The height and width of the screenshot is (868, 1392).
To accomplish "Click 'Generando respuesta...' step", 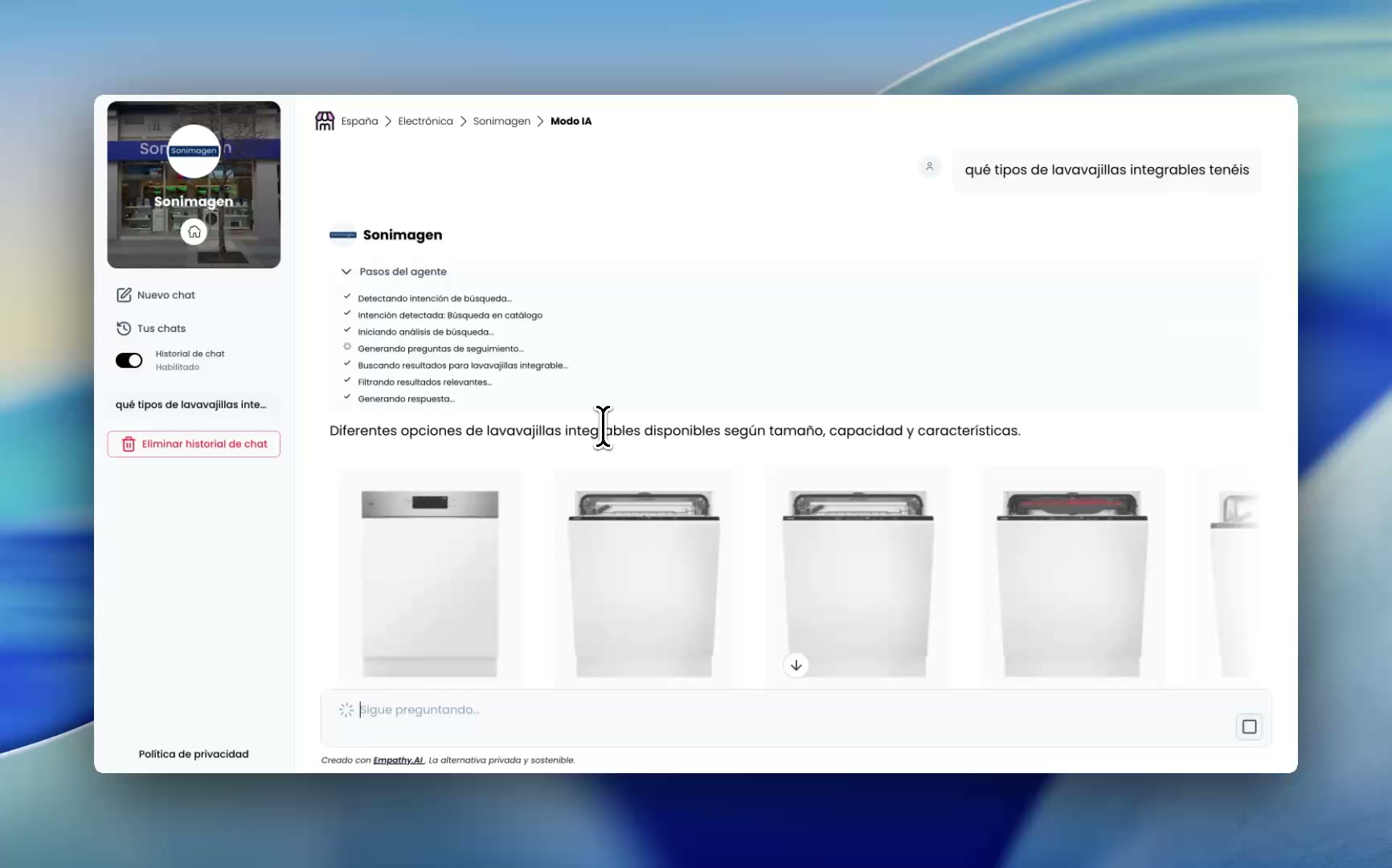I will (407, 399).
